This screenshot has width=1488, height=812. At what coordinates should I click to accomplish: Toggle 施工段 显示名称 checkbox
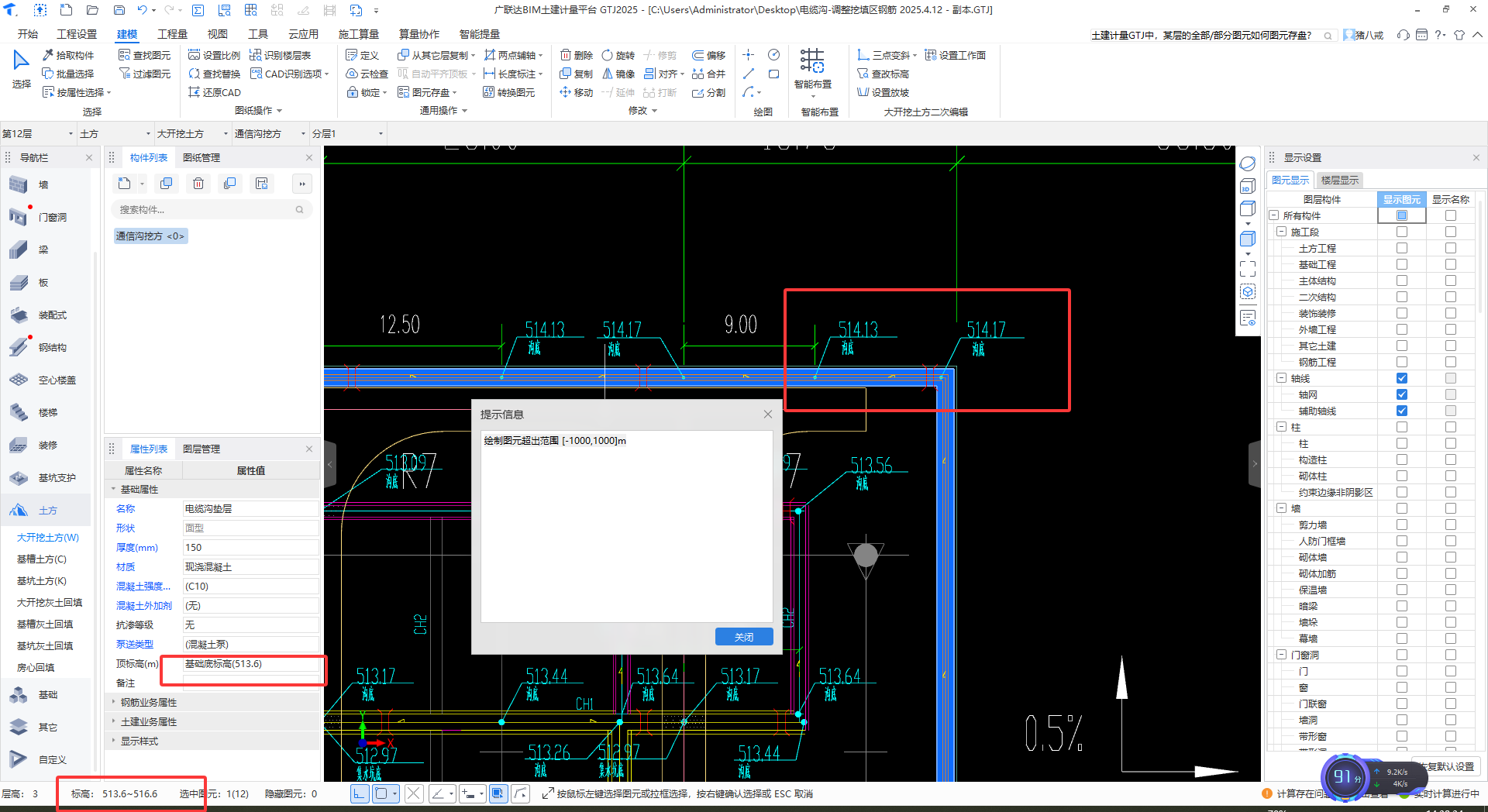click(x=1450, y=232)
